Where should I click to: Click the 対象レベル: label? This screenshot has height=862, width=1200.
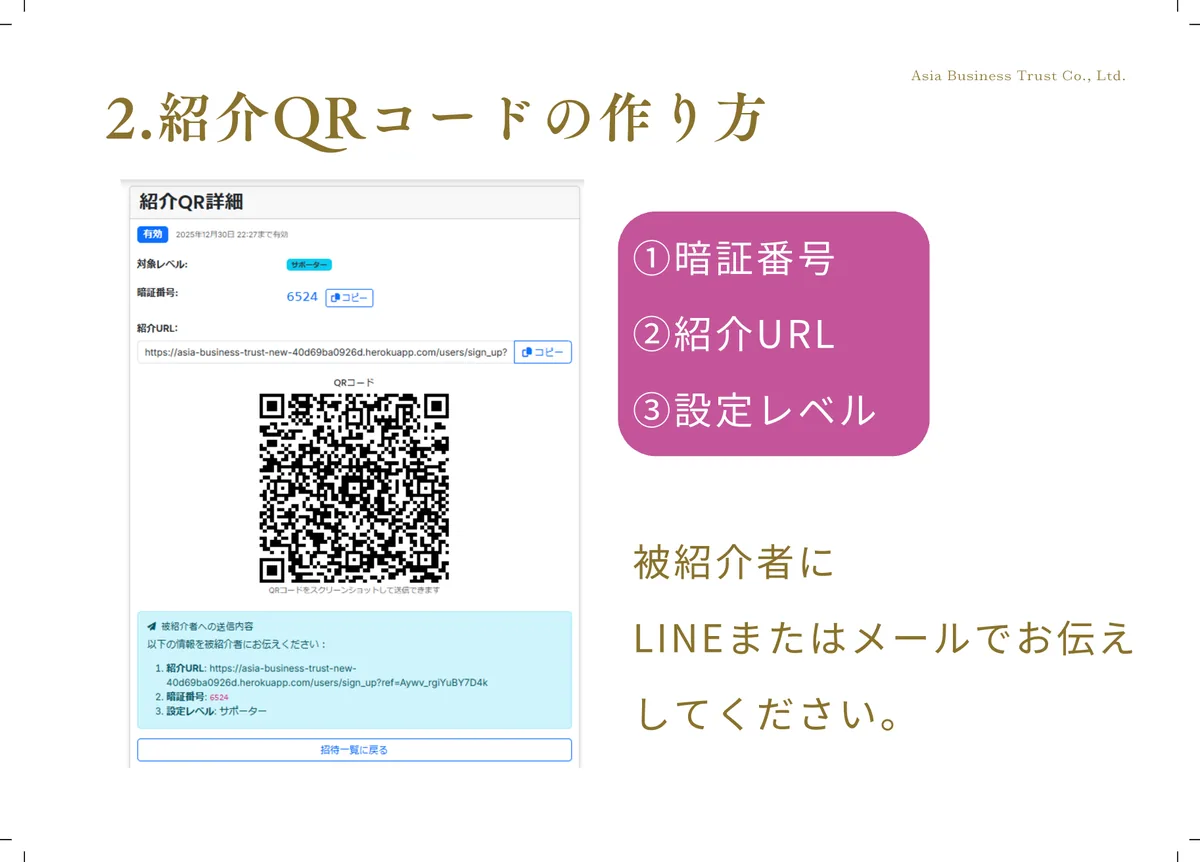click(x=162, y=265)
